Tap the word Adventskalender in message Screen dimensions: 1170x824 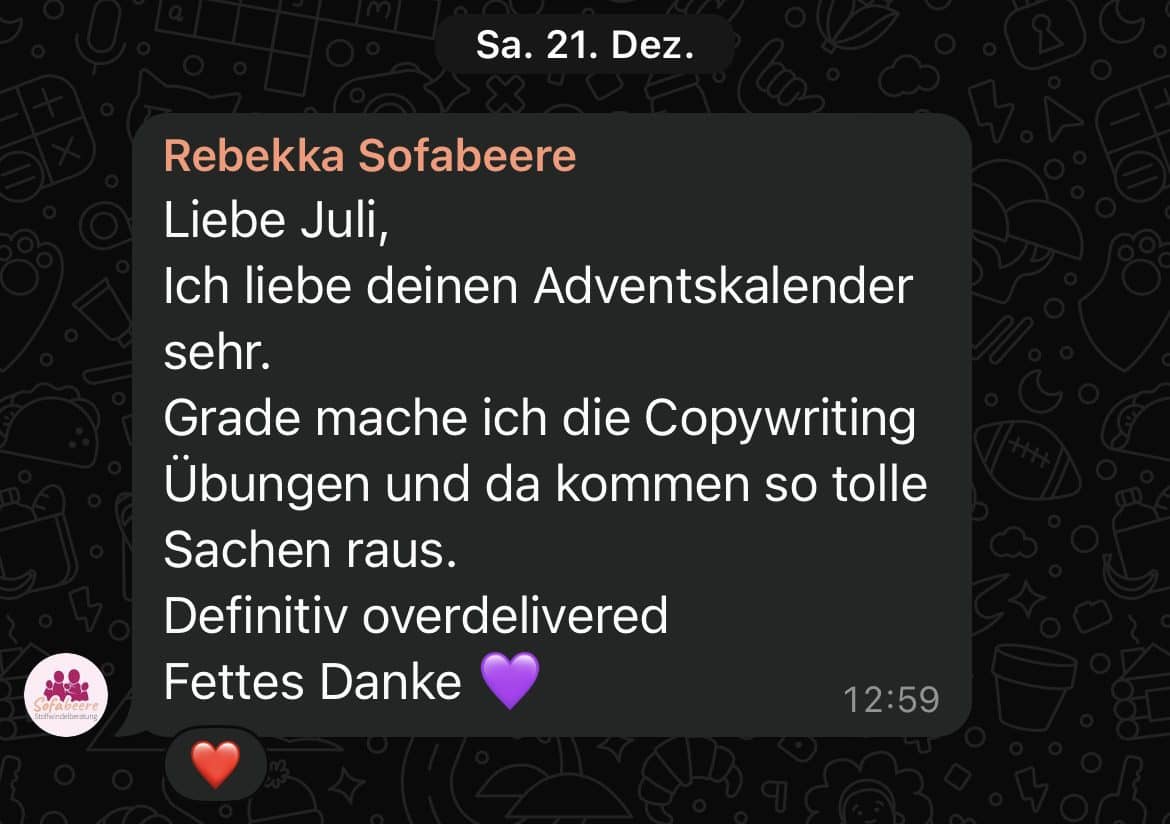[x=723, y=286]
